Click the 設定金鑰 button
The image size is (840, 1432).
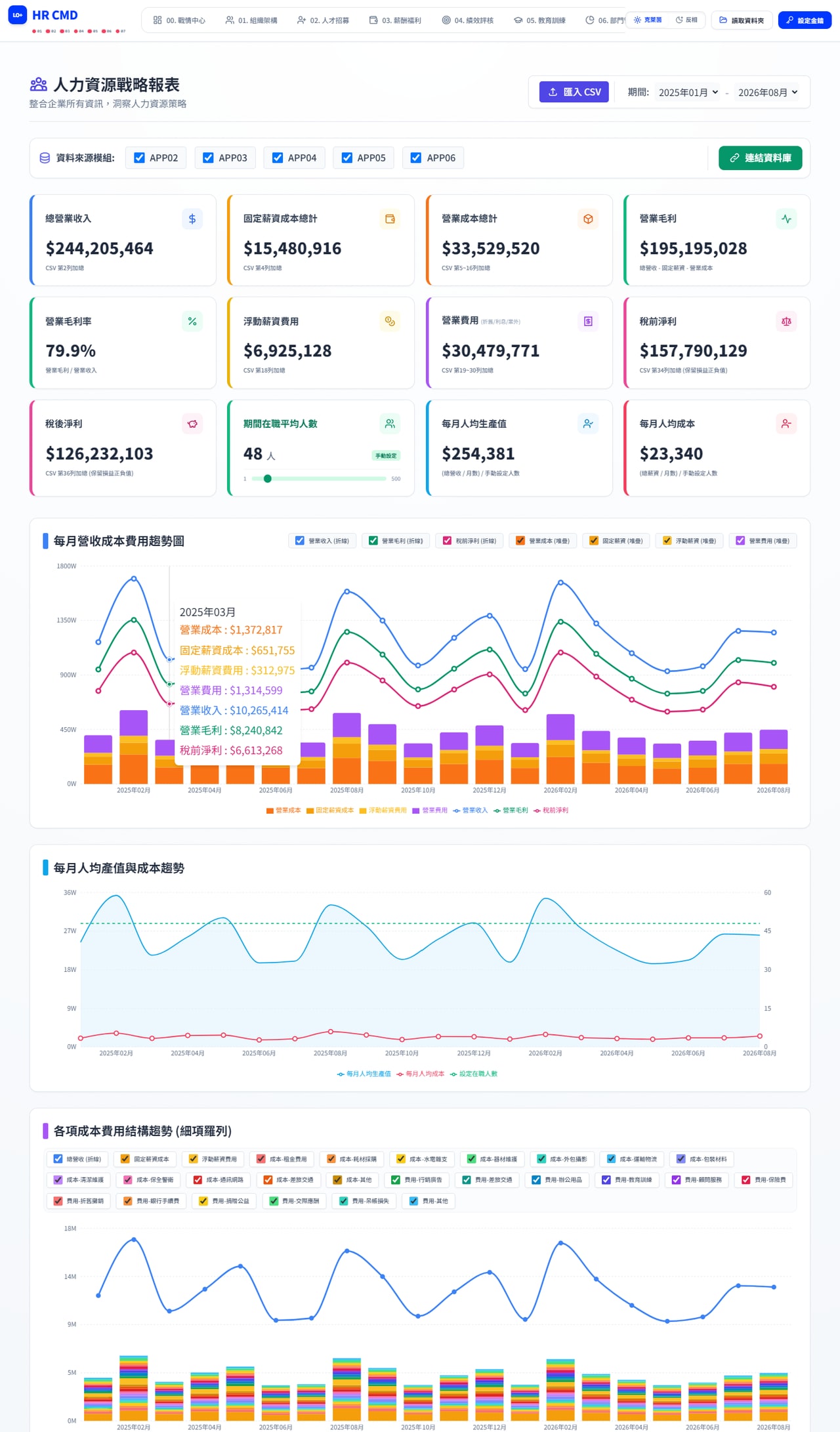805,20
